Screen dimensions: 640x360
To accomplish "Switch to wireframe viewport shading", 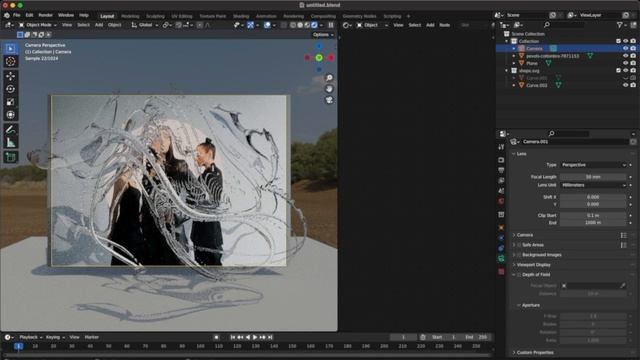I will tap(293, 25).
